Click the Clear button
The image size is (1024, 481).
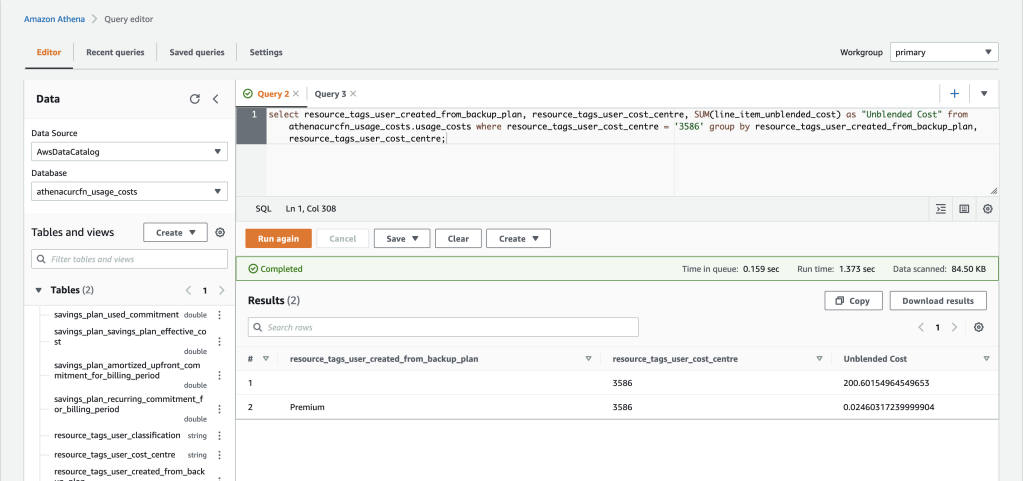pos(458,239)
